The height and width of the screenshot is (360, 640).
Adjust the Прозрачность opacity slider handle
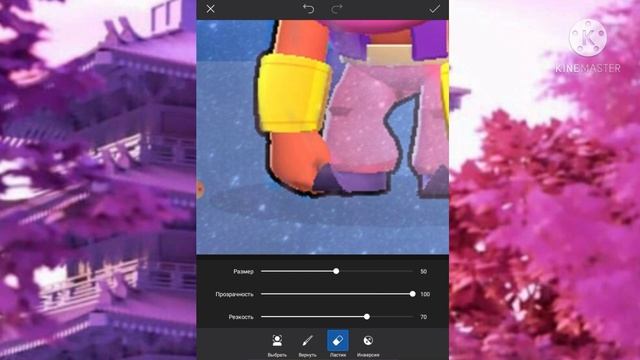click(x=413, y=294)
